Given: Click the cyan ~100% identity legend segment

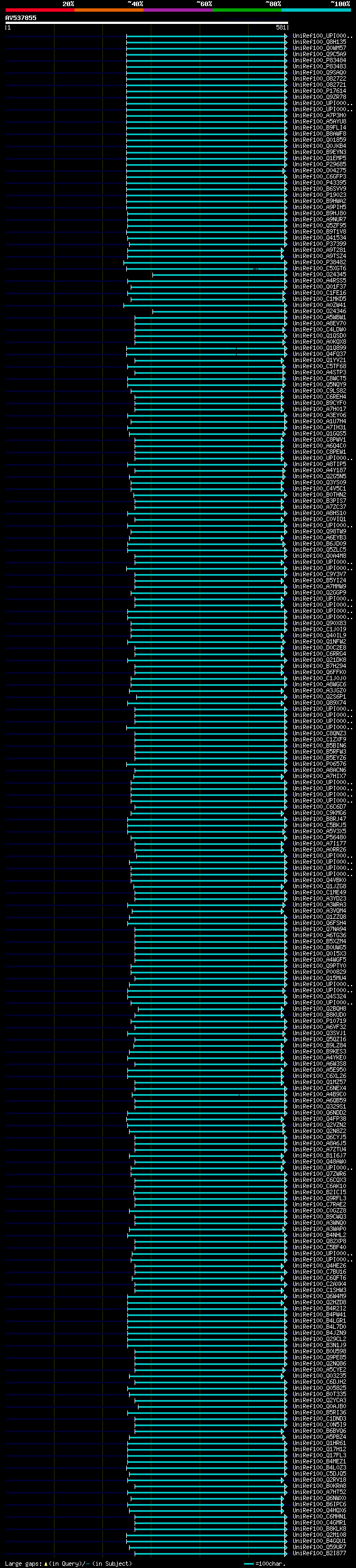Looking at the screenshot, I should [x=316, y=10].
